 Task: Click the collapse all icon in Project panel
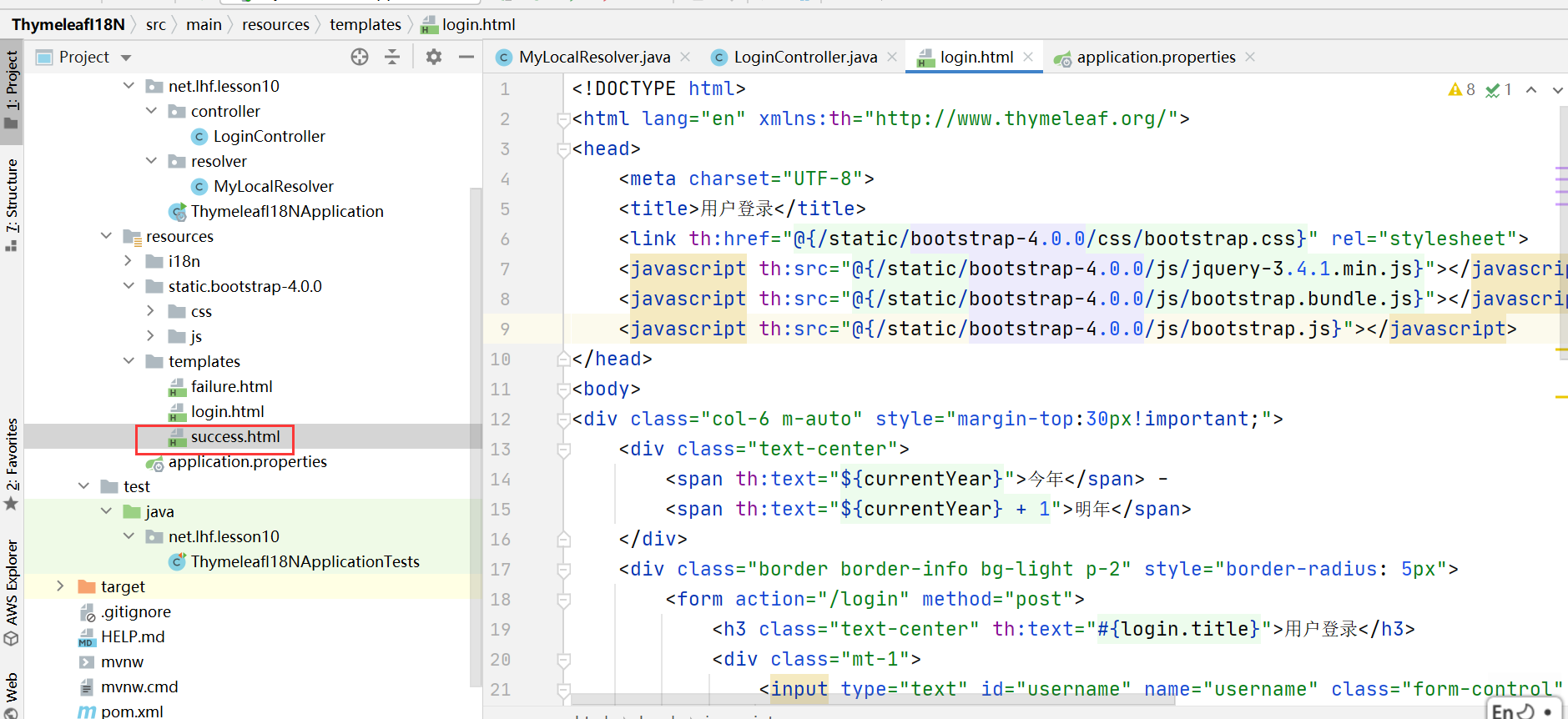(x=392, y=57)
